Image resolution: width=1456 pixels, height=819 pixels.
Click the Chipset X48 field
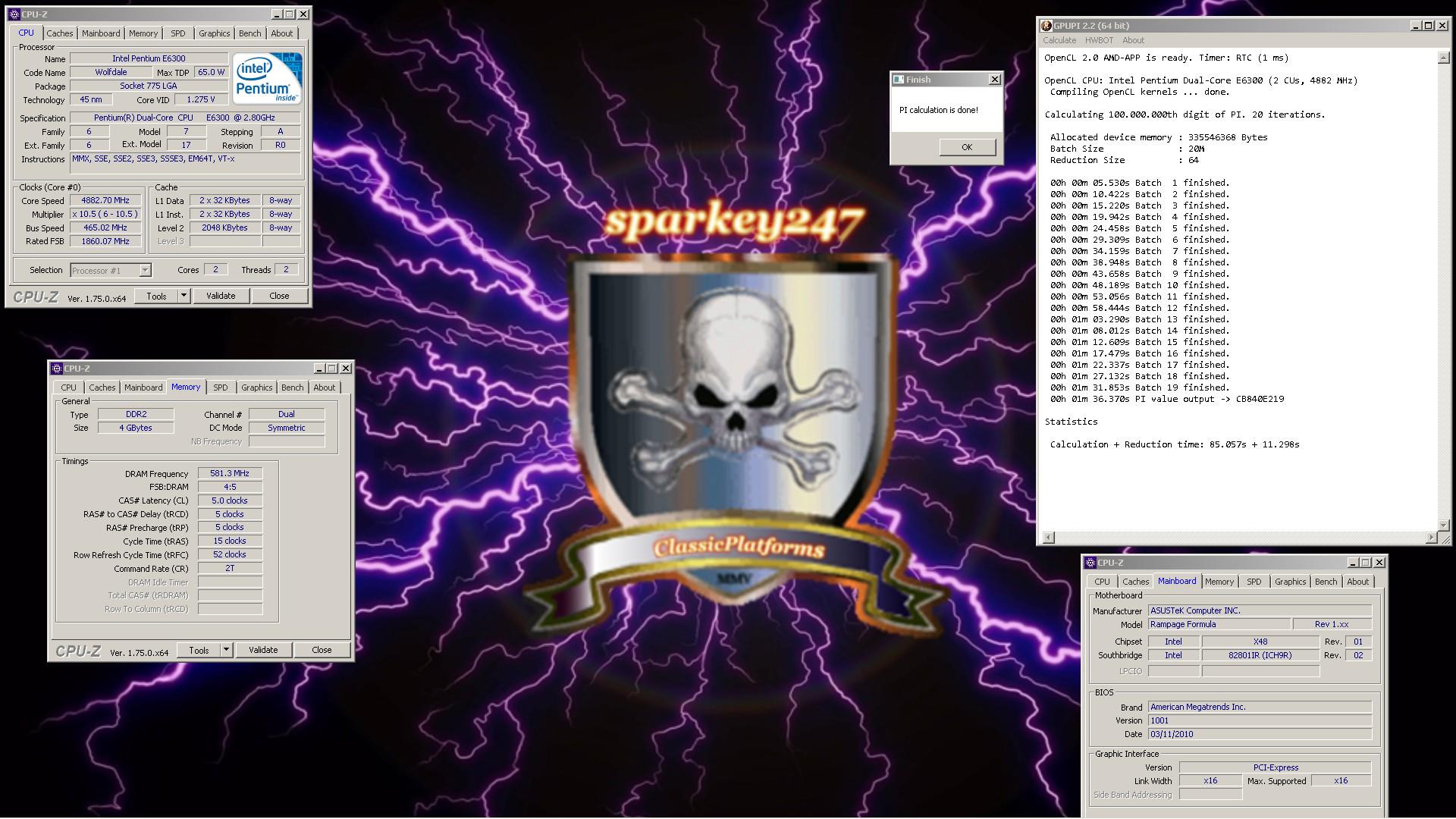tap(1260, 642)
